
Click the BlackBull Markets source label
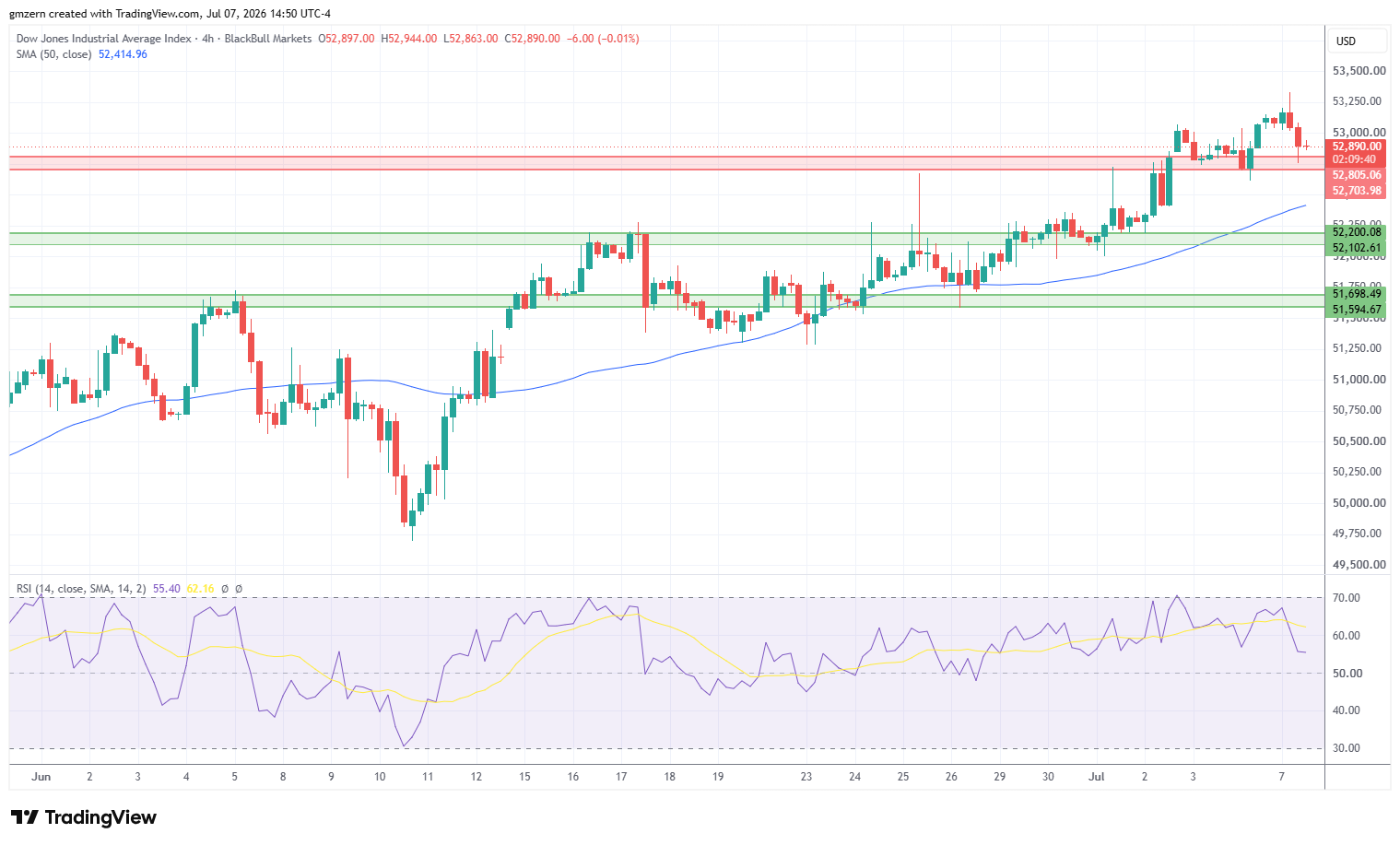point(268,39)
